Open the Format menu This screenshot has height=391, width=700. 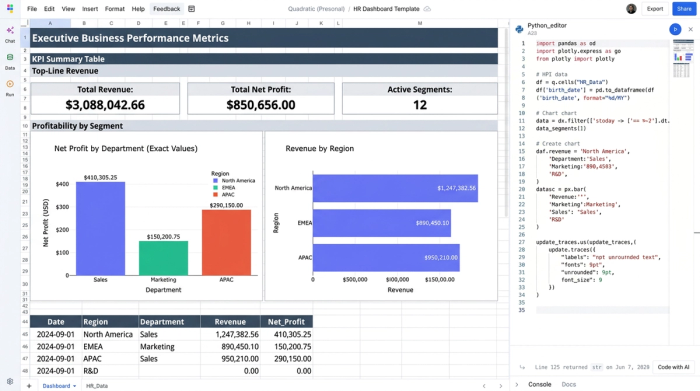coord(115,9)
